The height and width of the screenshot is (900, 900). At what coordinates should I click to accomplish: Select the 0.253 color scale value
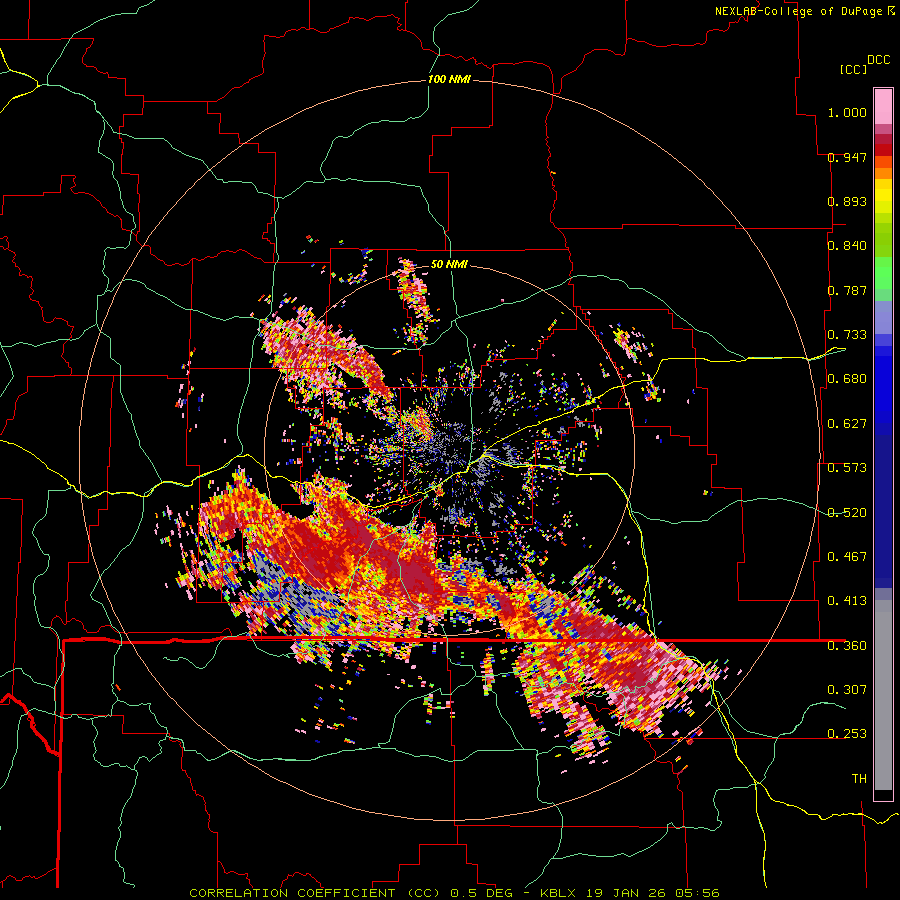(847, 734)
